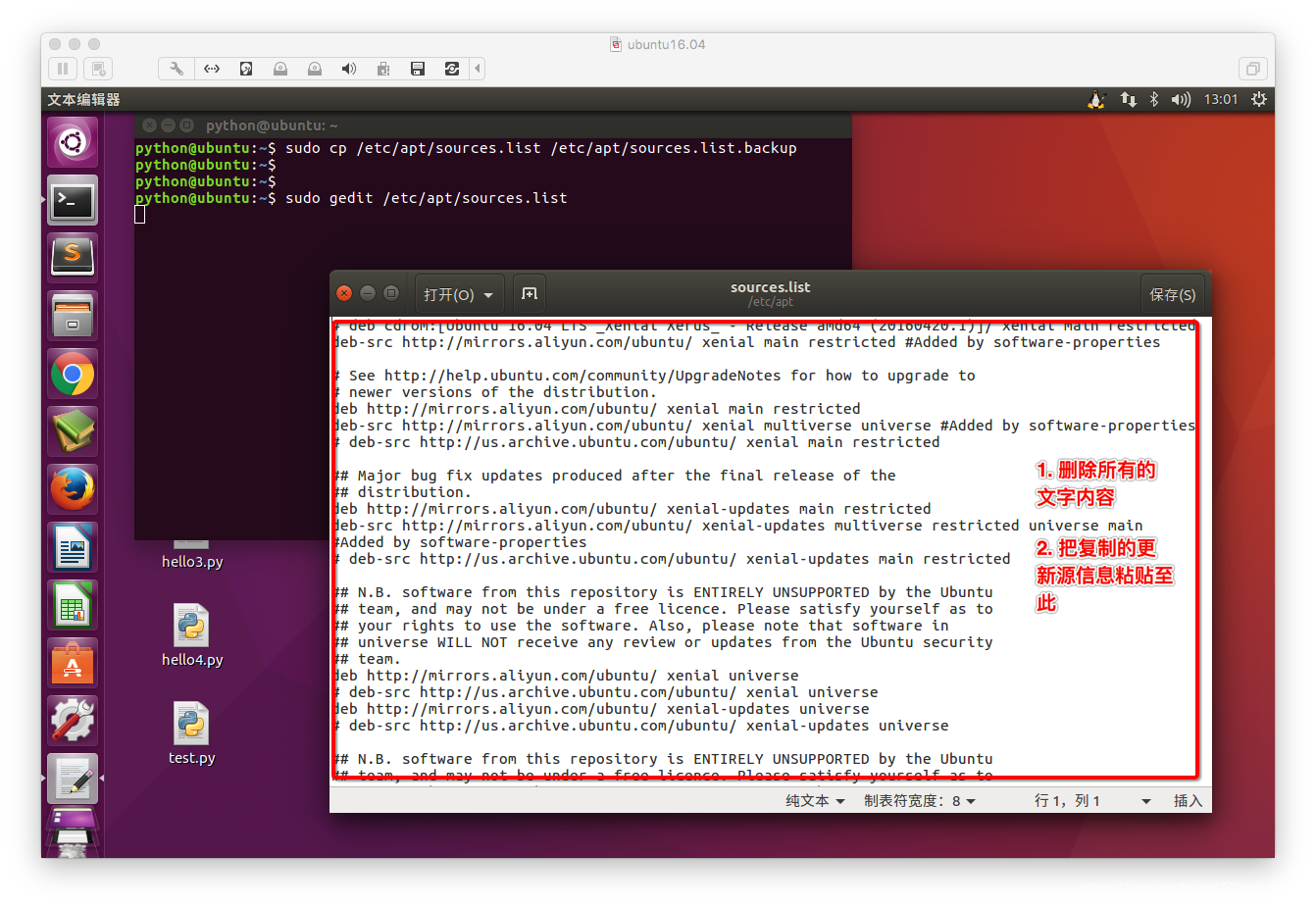Enter full-screen via the top-right VM window button
Screen dimensions: 1316x907
click(1252, 69)
